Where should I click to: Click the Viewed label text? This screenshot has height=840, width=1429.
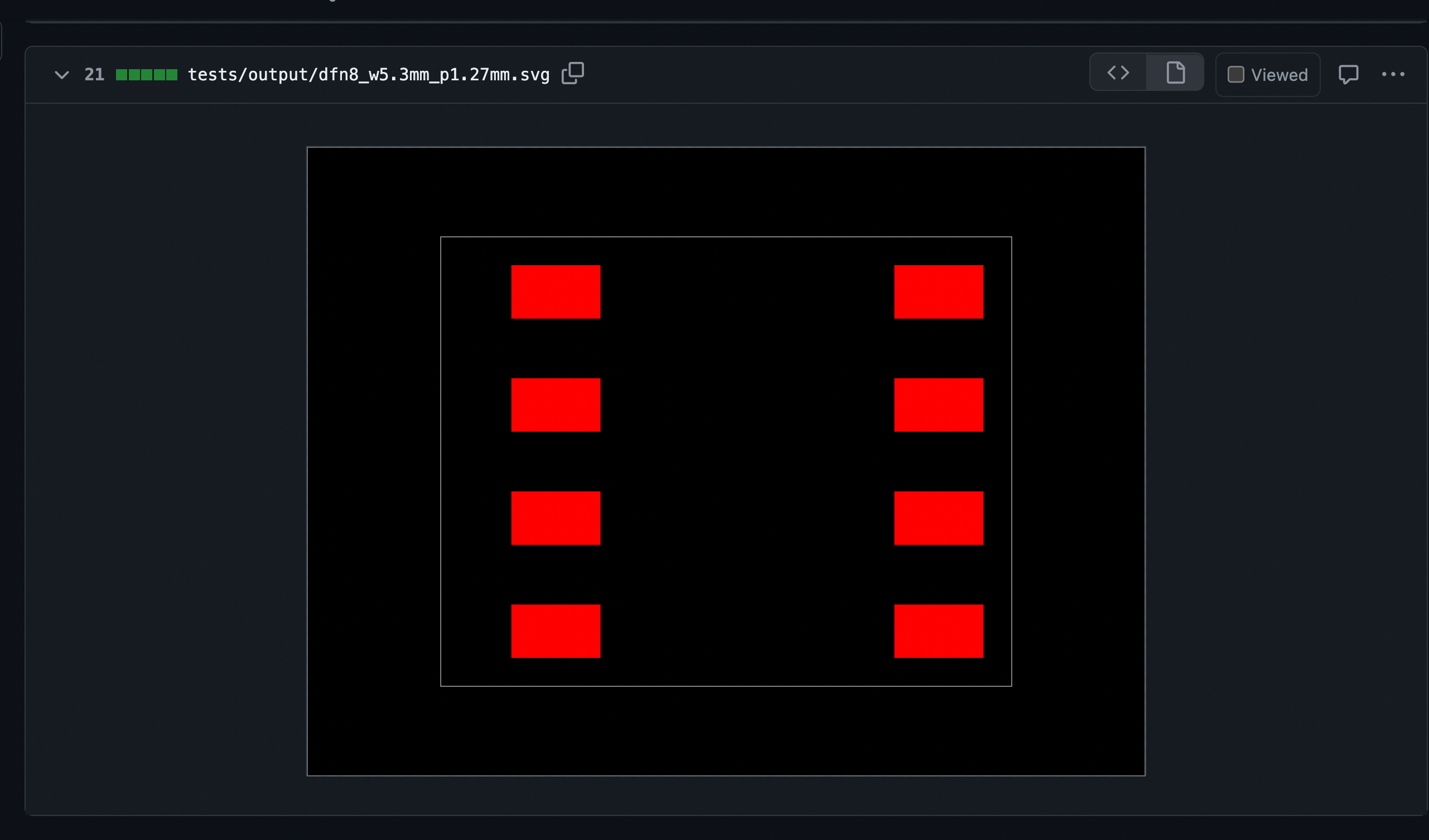(x=1279, y=75)
